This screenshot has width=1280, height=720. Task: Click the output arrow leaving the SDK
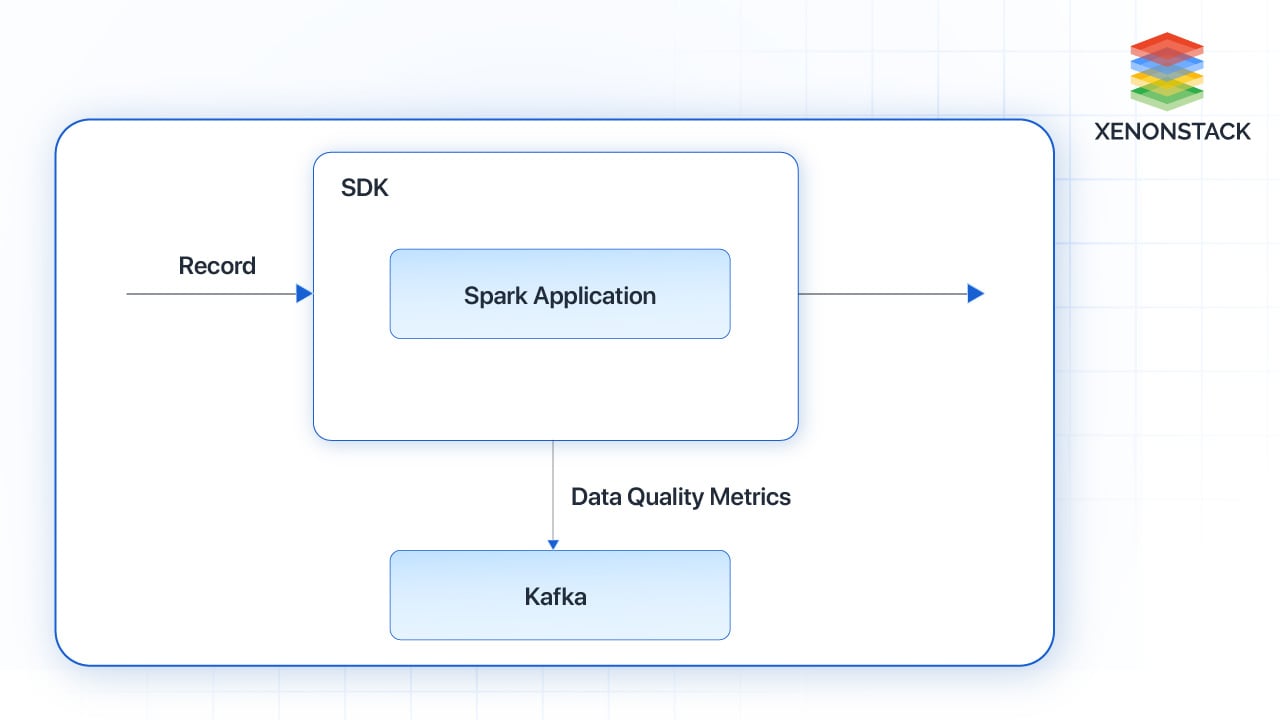(x=890, y=293)
